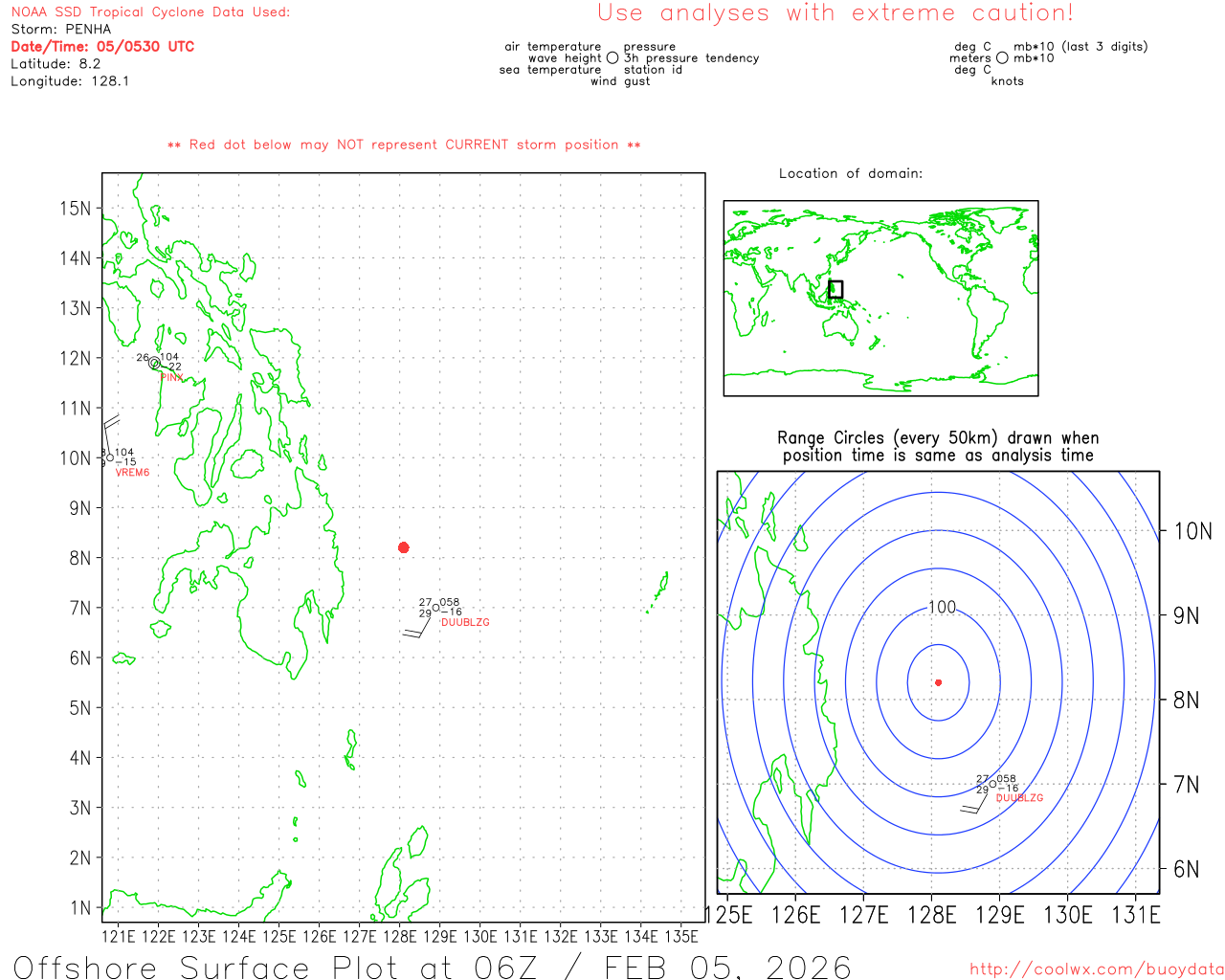
Task: Click the 131E label on range circles map
Action: 1135,915
